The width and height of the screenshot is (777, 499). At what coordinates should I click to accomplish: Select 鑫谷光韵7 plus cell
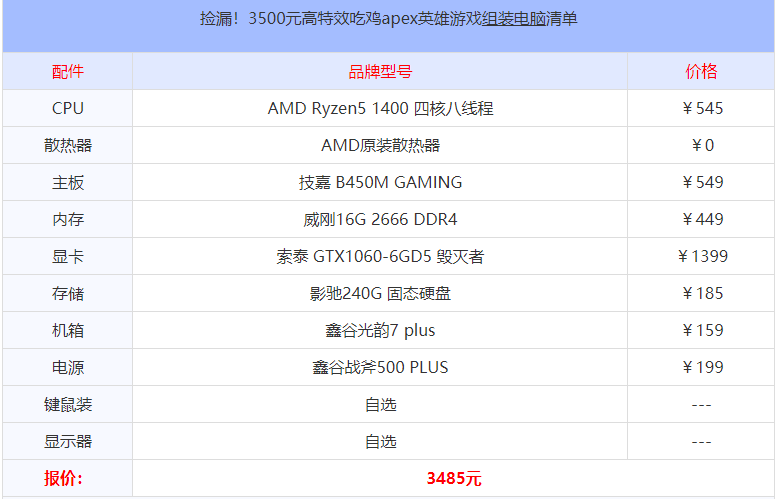380,330
